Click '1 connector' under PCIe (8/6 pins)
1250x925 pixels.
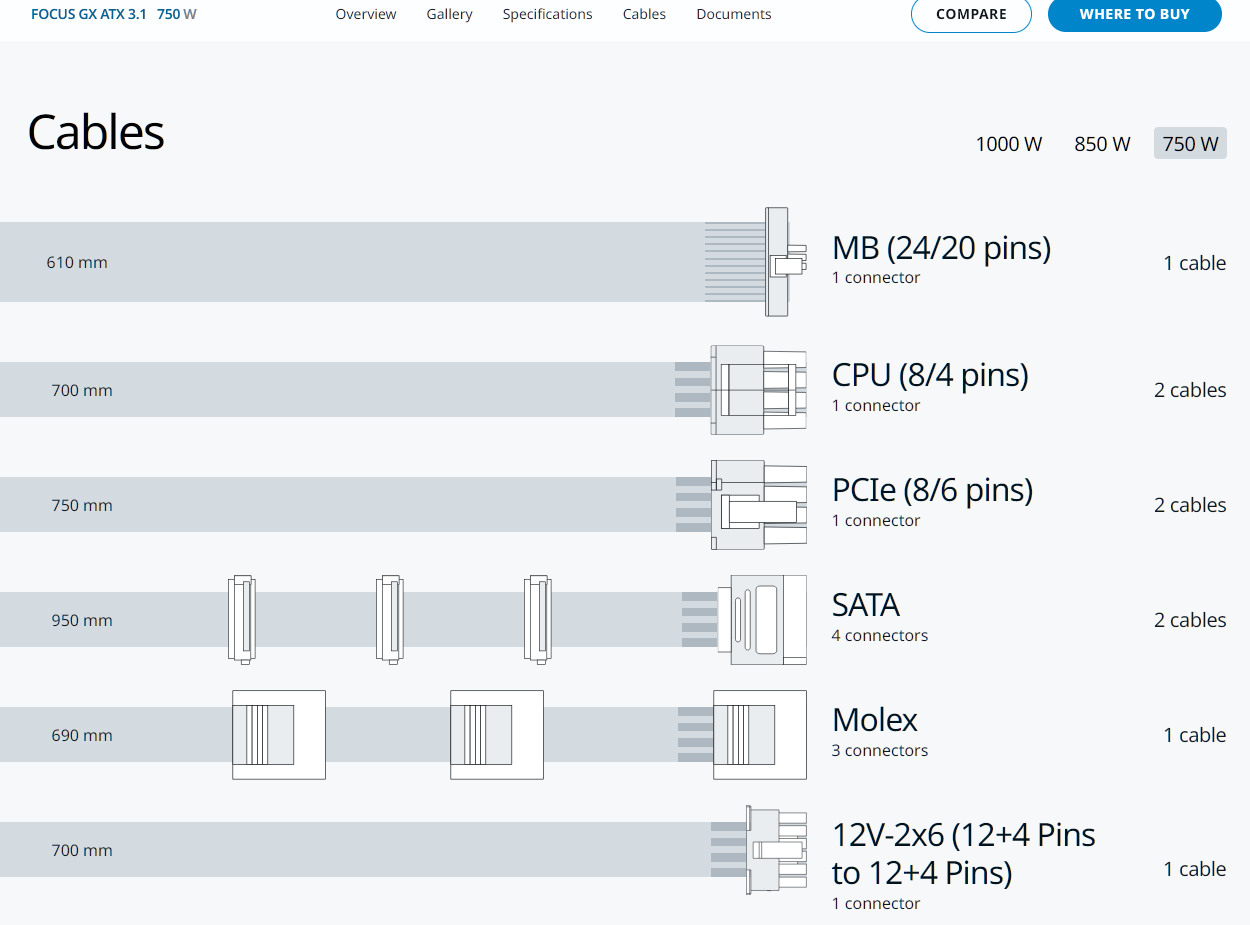(x=876, y=520)
